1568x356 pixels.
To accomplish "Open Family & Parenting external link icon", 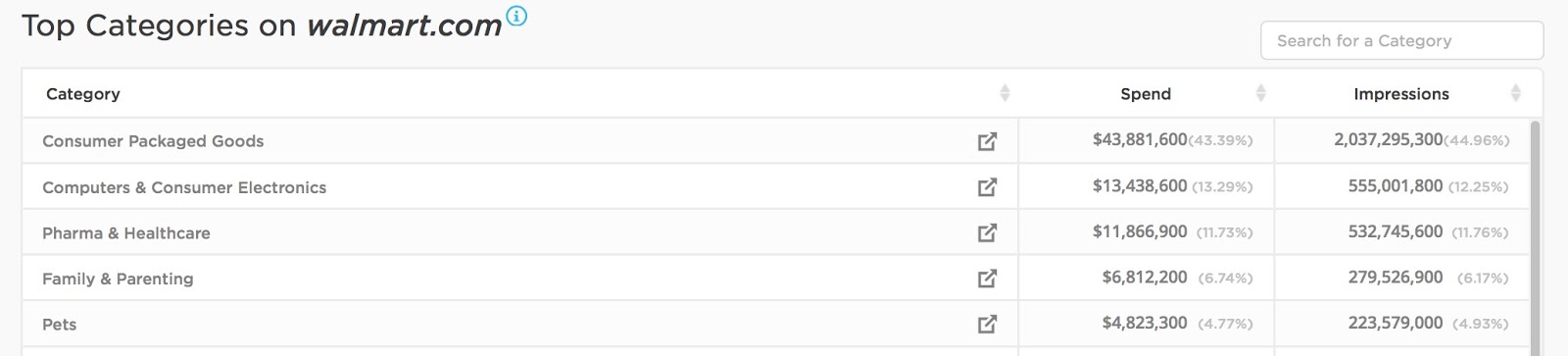I will pyautogui.click(x=987, y=279).
